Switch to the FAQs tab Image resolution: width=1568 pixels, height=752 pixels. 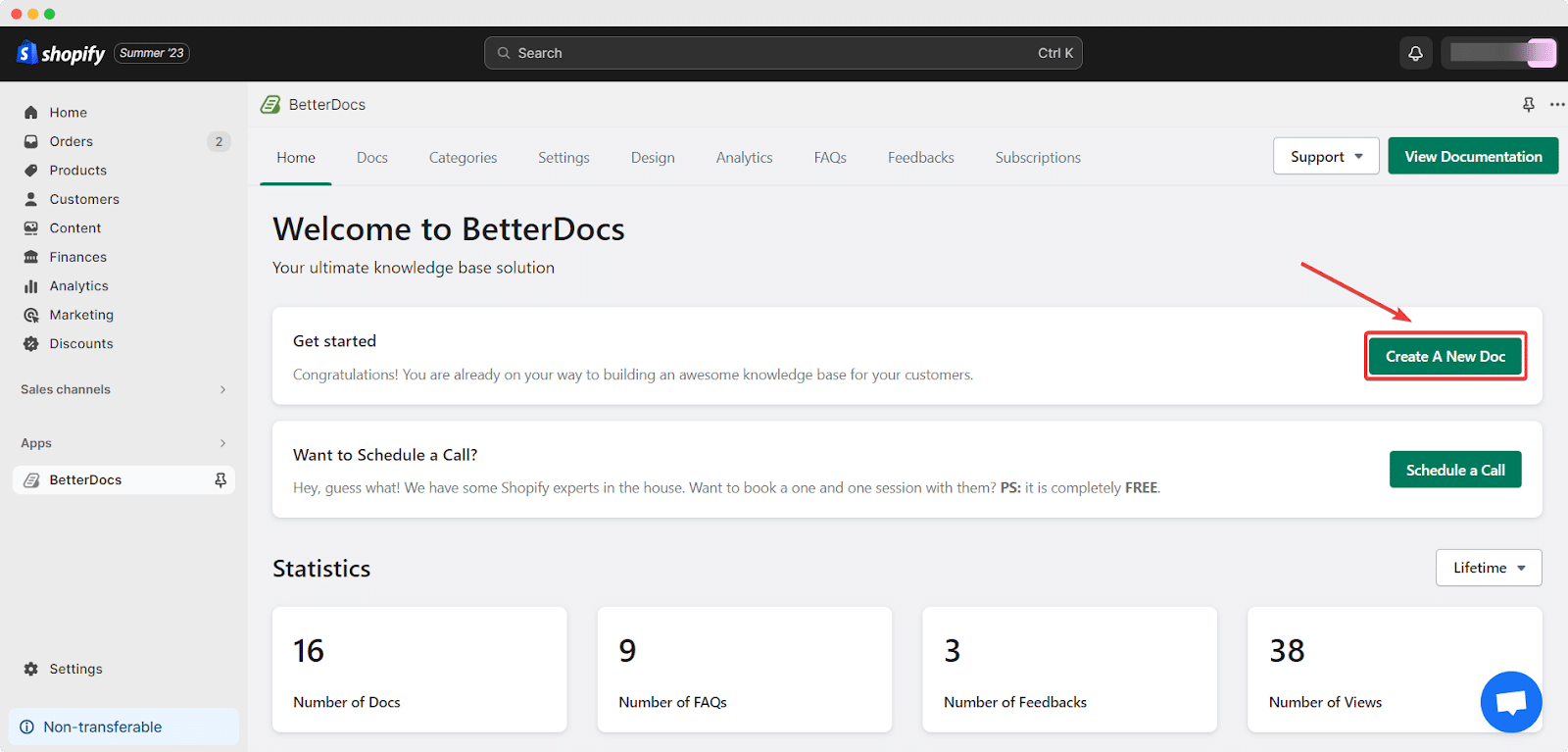tap(830, 158)
